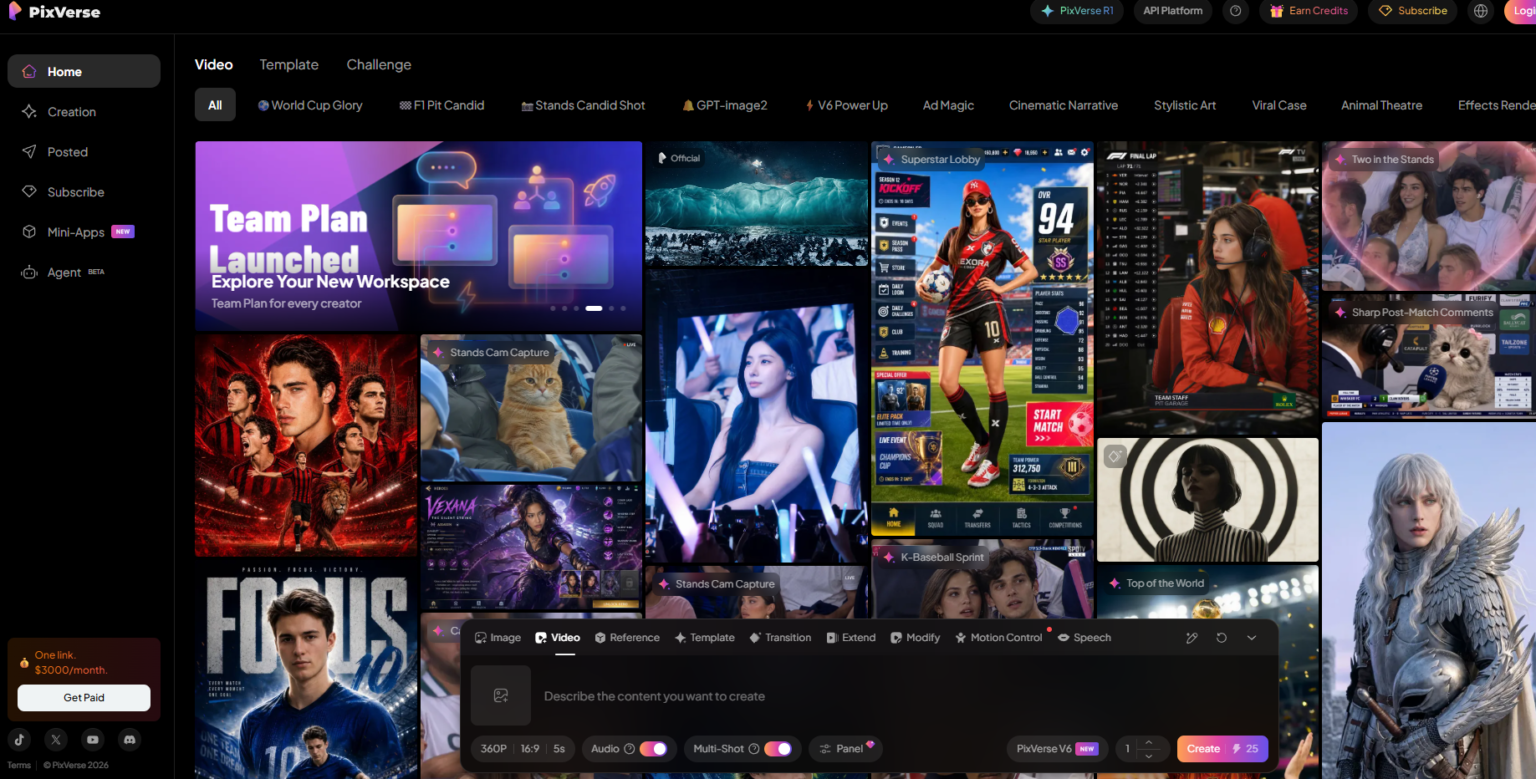Open the X (Twitter) social icon
The image size is (1536, 779).
56,740
